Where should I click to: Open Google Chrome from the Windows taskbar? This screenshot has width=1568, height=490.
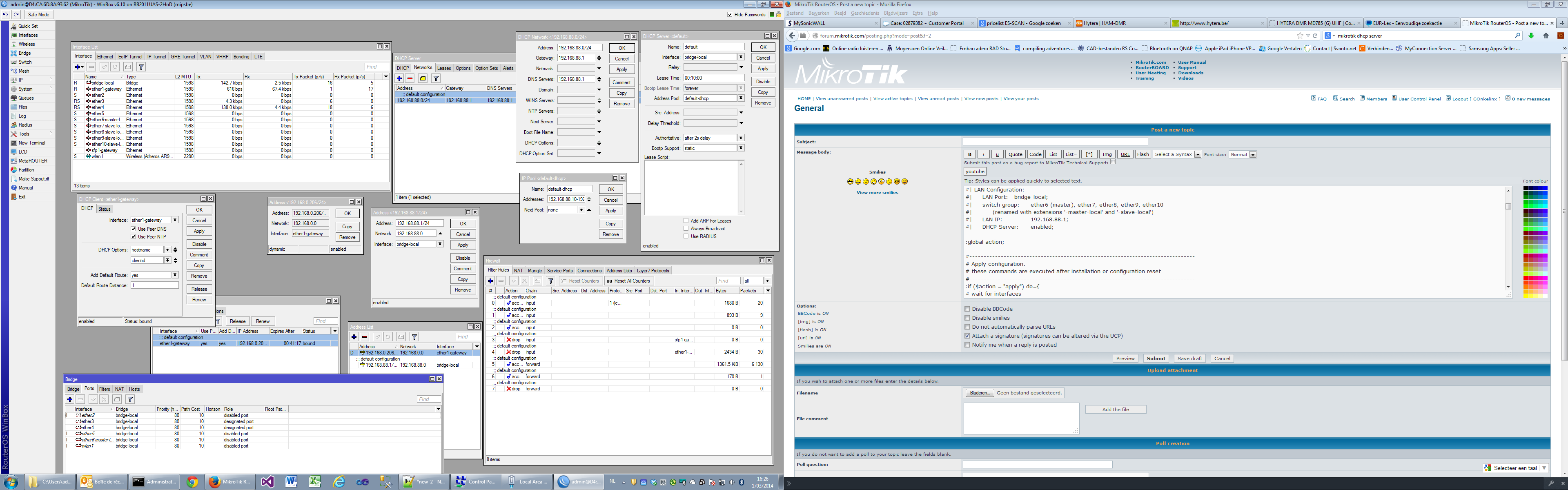[192, 481]
